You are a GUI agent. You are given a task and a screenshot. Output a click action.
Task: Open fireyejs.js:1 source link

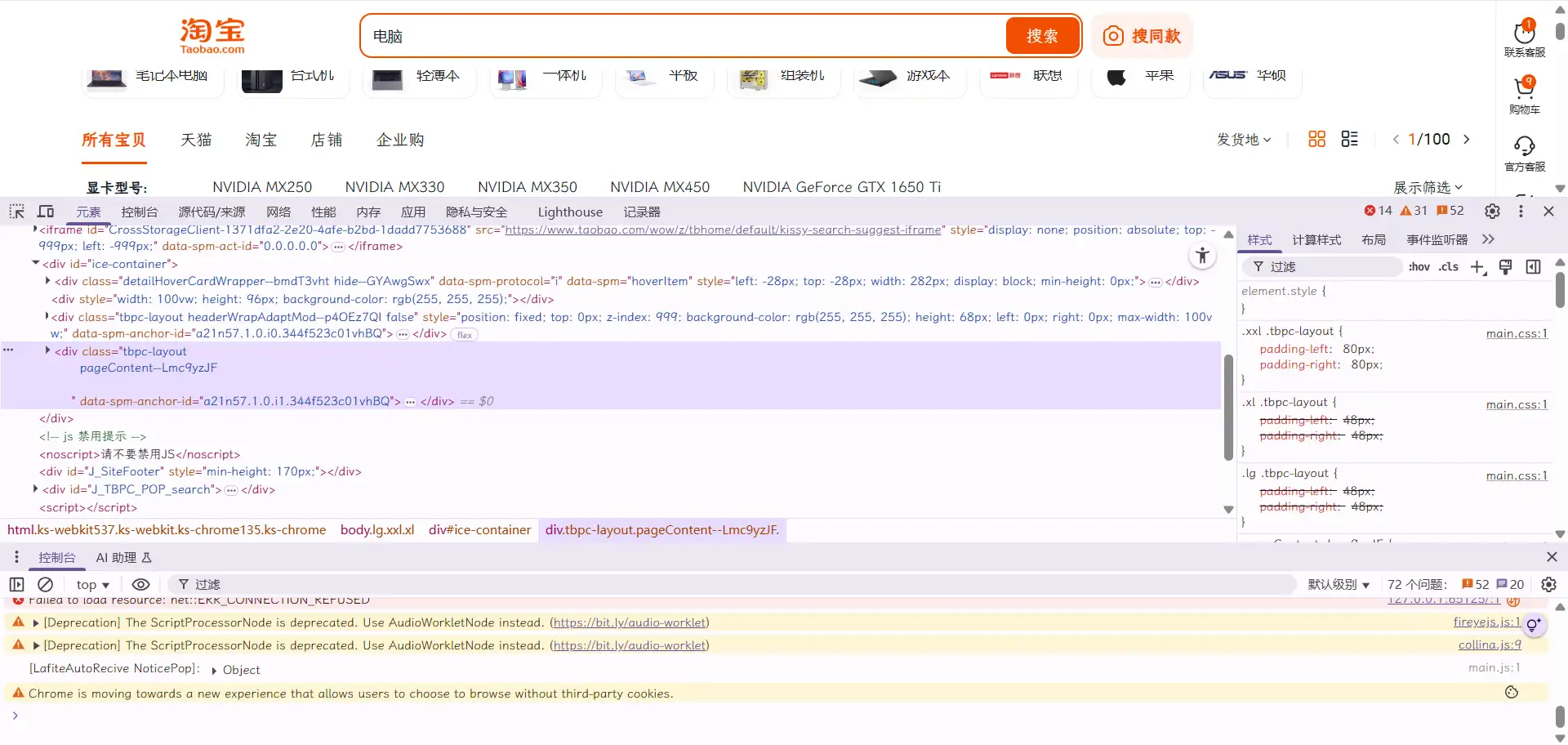click(1486, 622)
